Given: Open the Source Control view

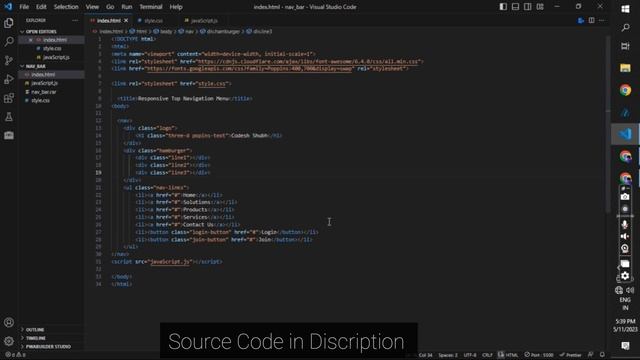Looking at the screenshot, I should [9, 60].
